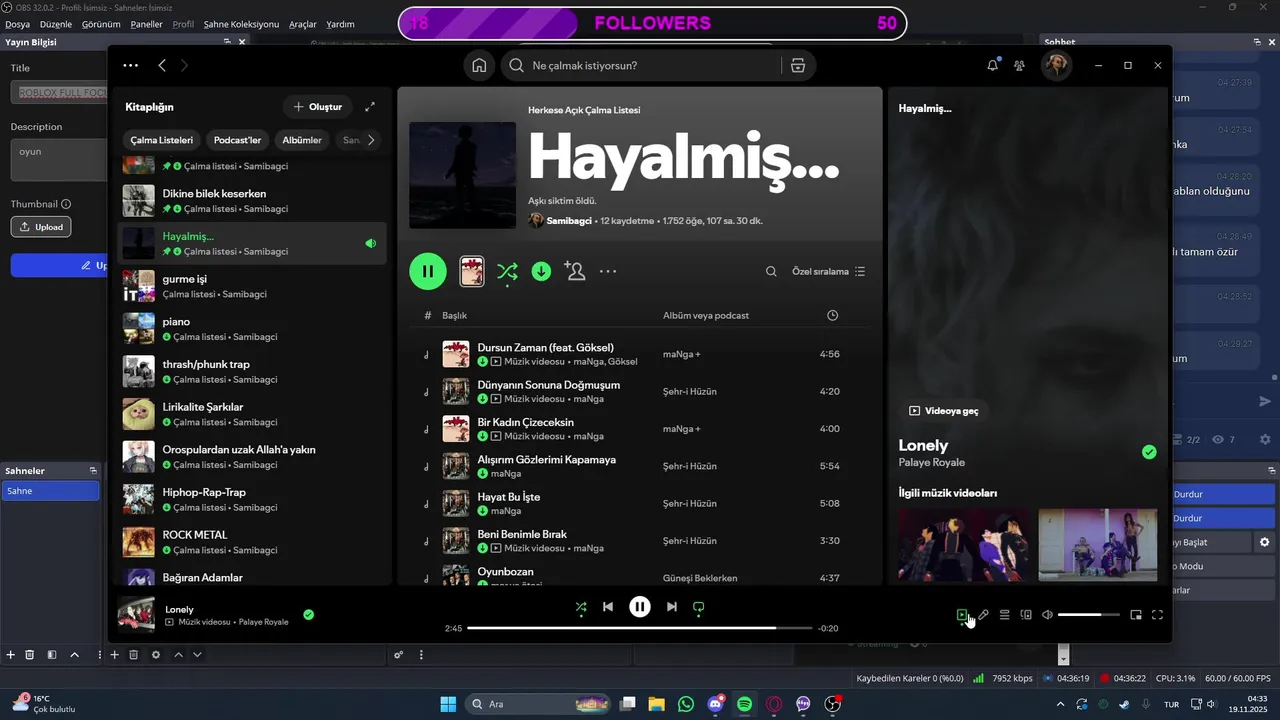Move scene up with OBS arrow
Viewport: 1280px width, 720px height.
pyautogui.click(x=74, y=655)
